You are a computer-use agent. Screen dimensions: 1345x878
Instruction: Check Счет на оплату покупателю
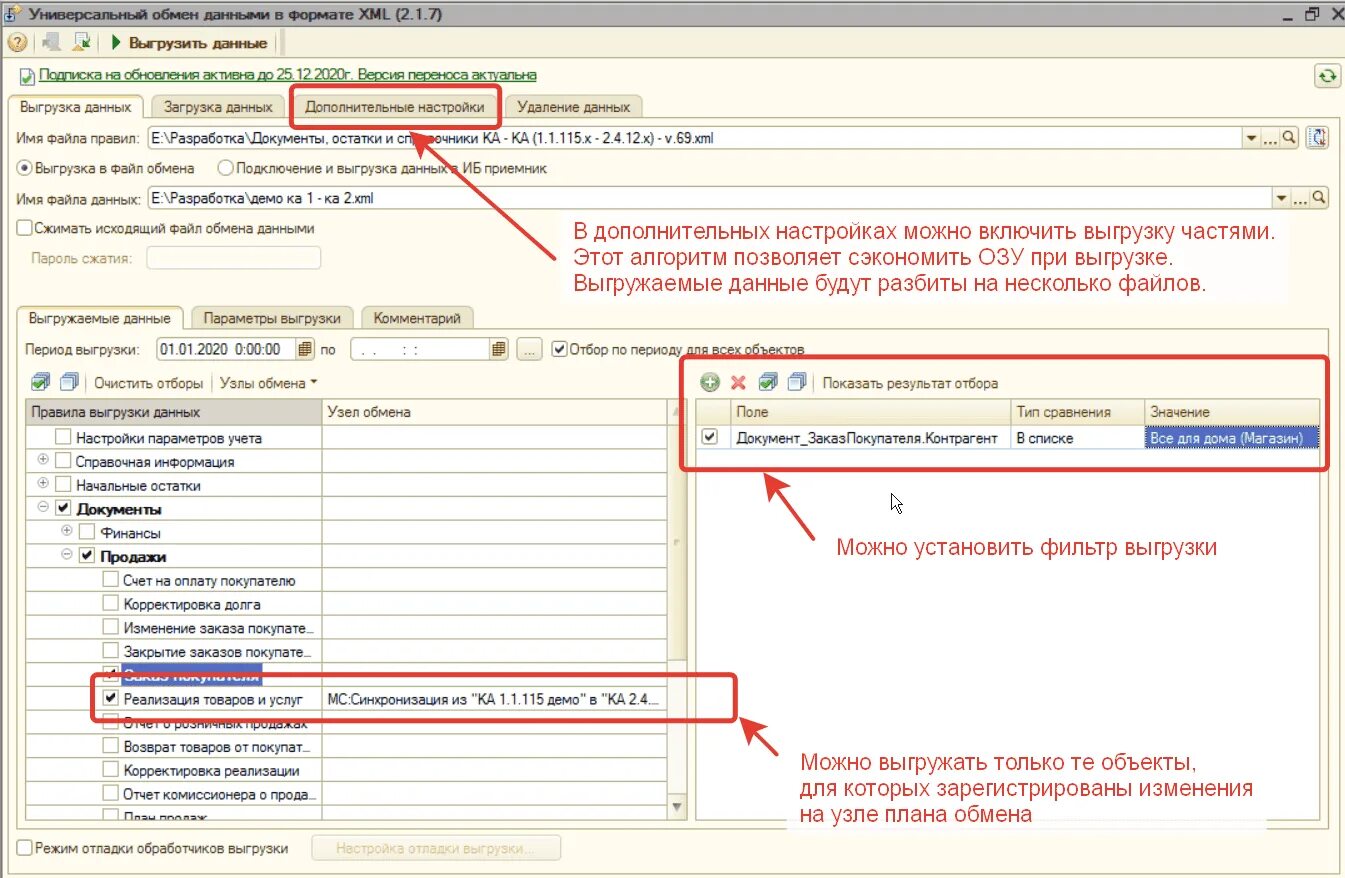[111, 580]
